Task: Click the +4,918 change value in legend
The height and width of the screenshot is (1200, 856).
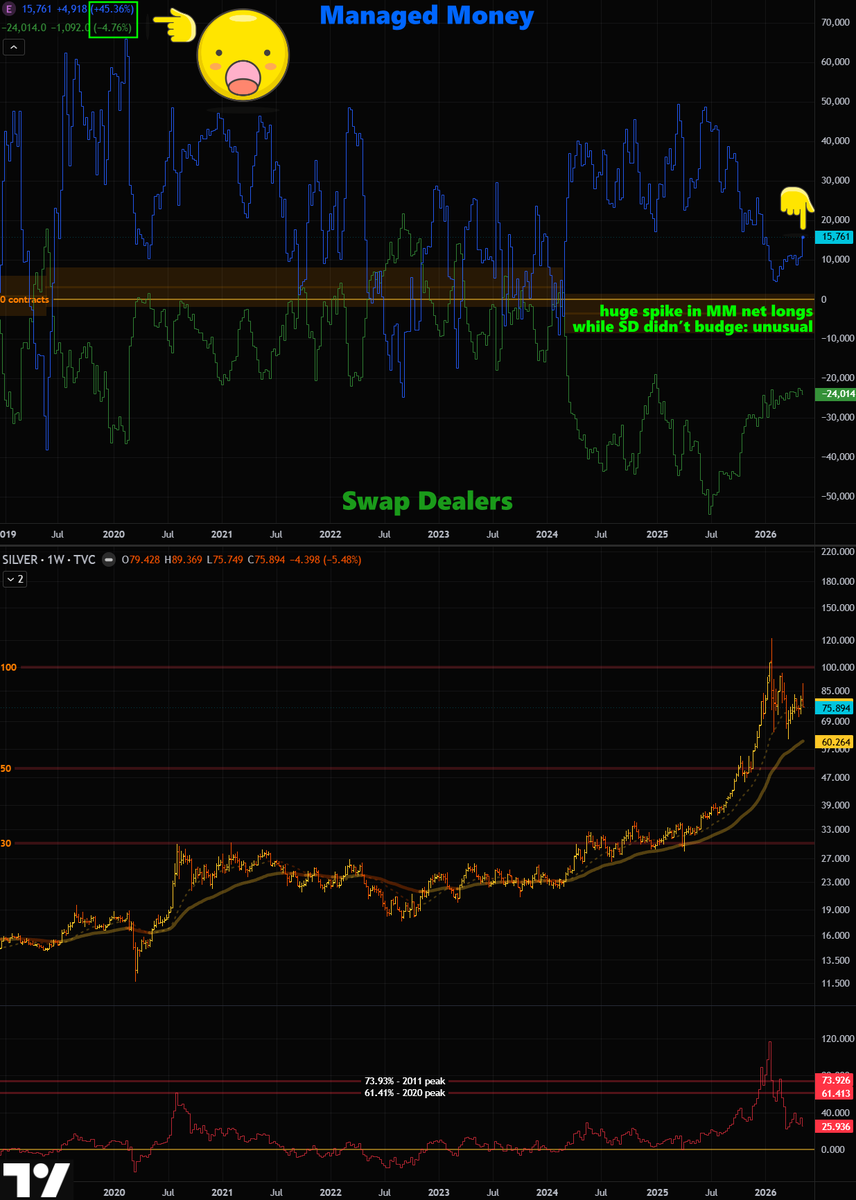Action: (71, 9)
